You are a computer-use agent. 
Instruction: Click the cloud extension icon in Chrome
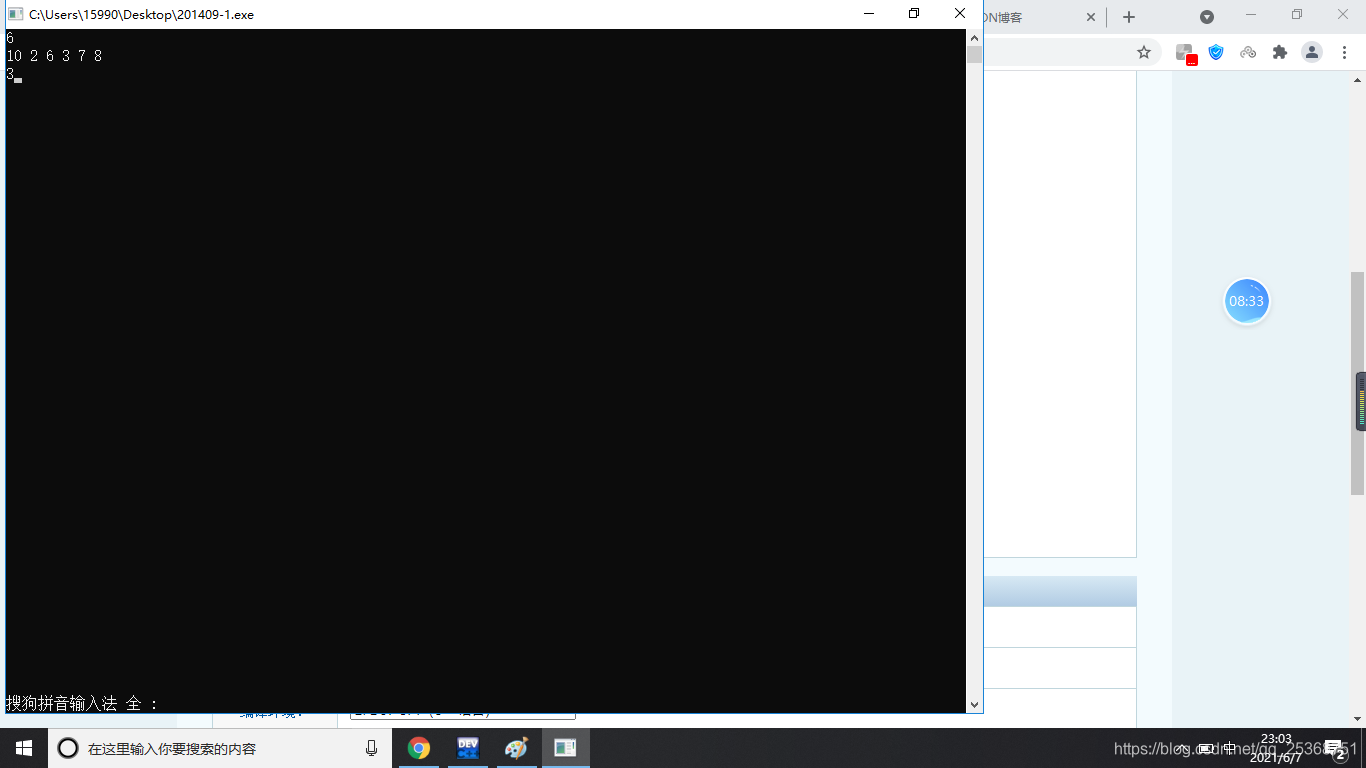point(1248,52)
